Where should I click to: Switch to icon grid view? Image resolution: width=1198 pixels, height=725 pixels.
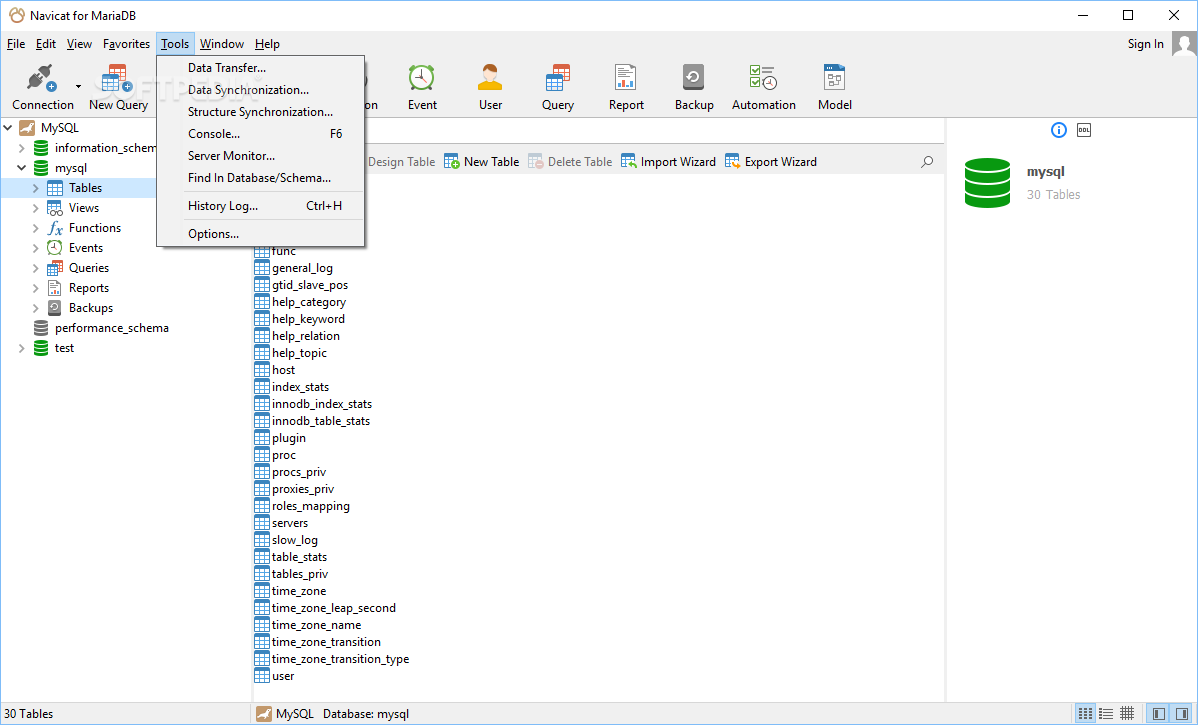[x=1085, y=714]
